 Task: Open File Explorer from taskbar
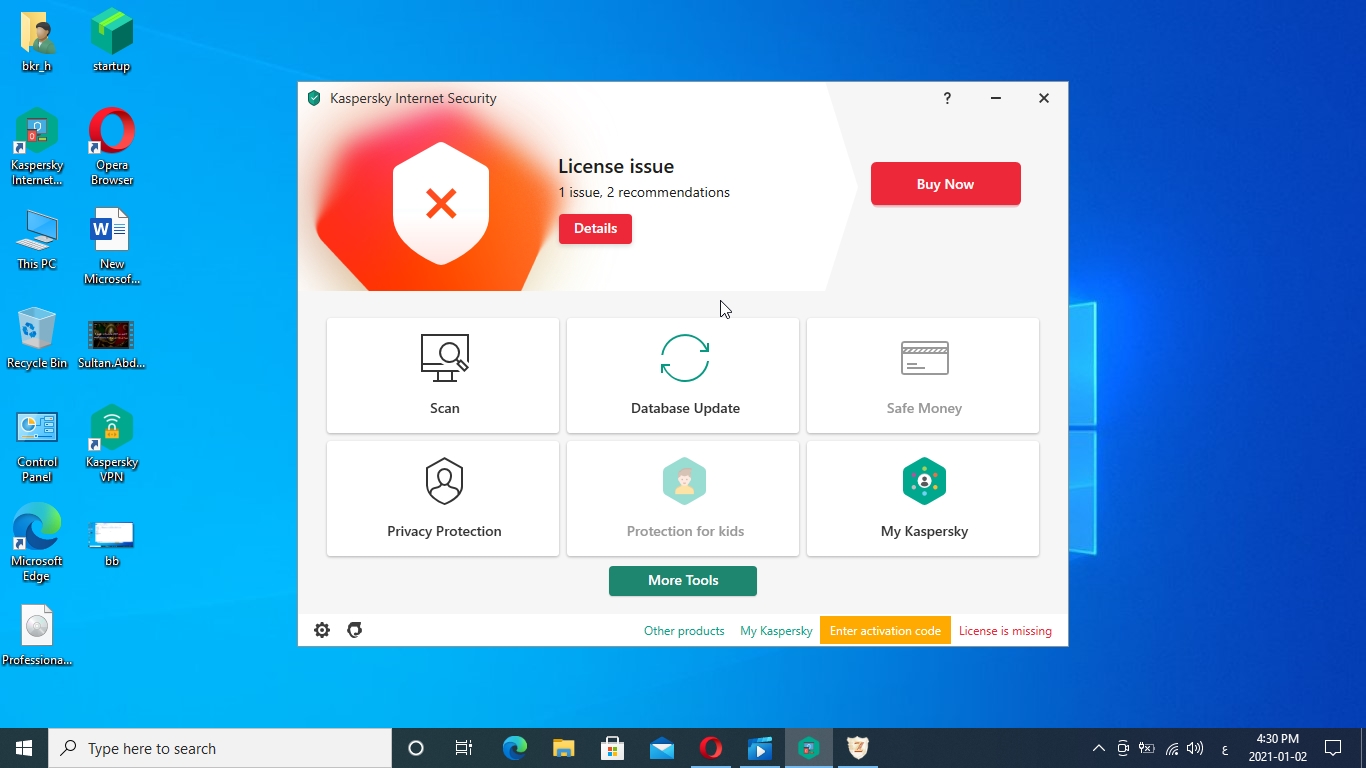(563, 748)
